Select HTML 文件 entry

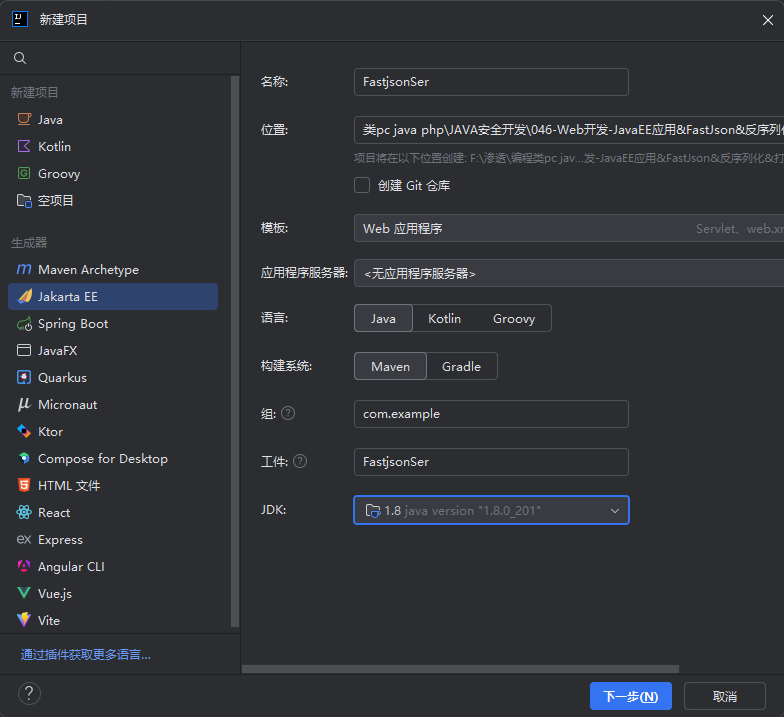113,486
